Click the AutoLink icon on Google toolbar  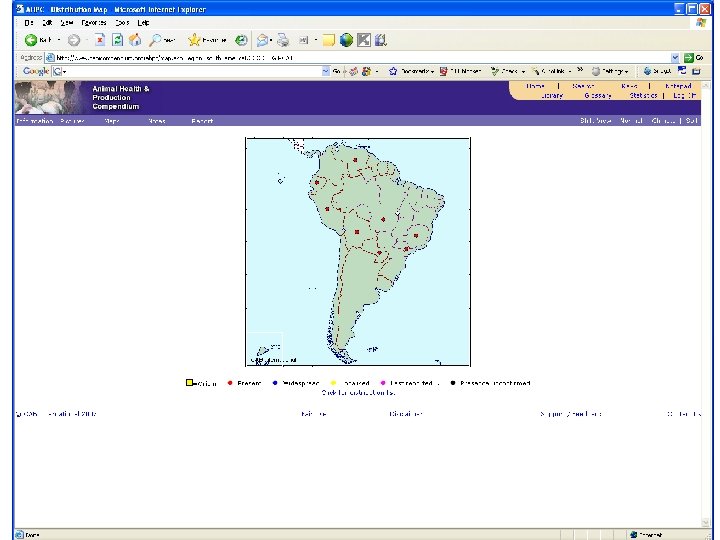click(535, 71)
